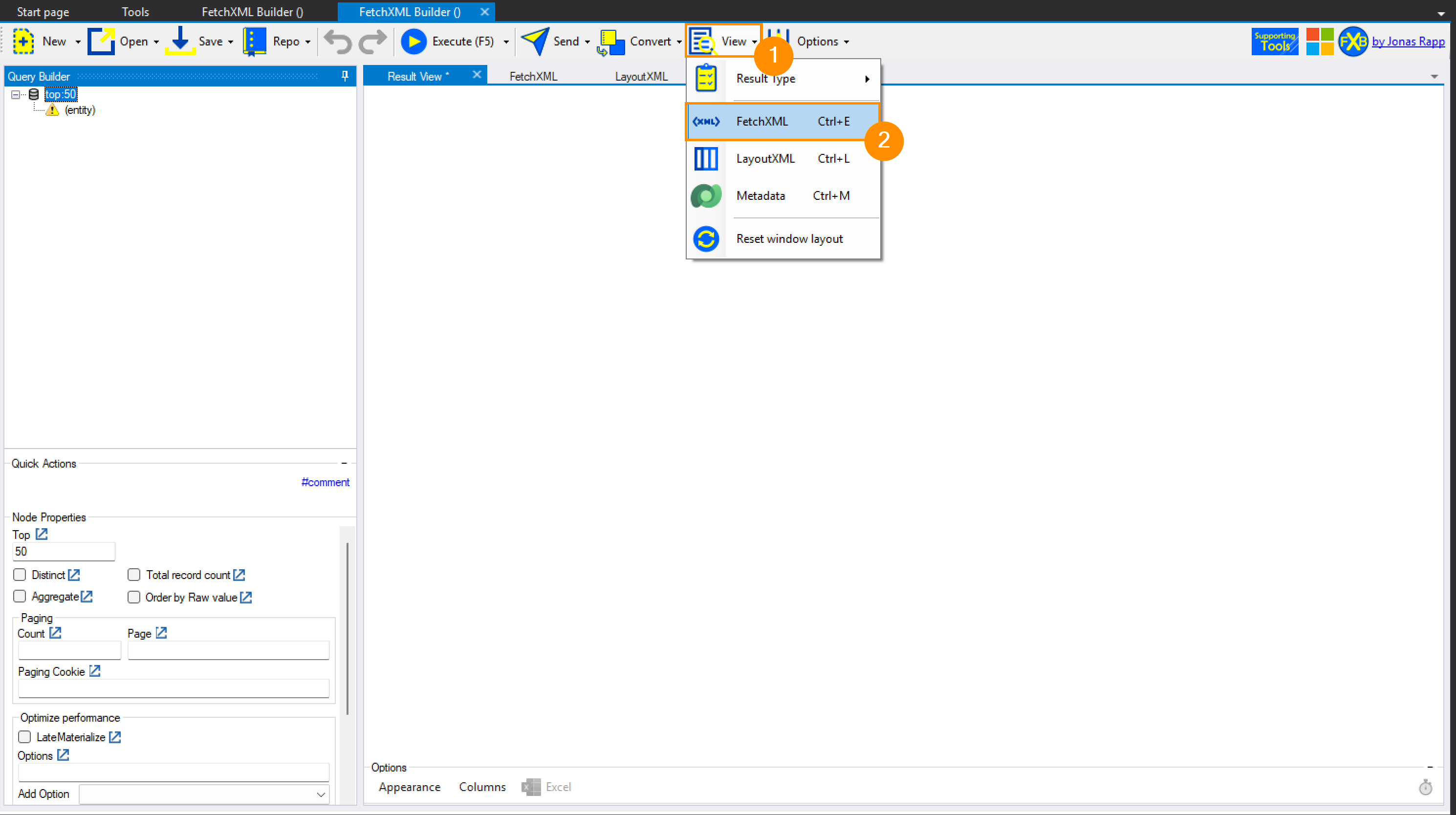Click the #comment quick action link
1456x815 pixels.
click(325, 482)
